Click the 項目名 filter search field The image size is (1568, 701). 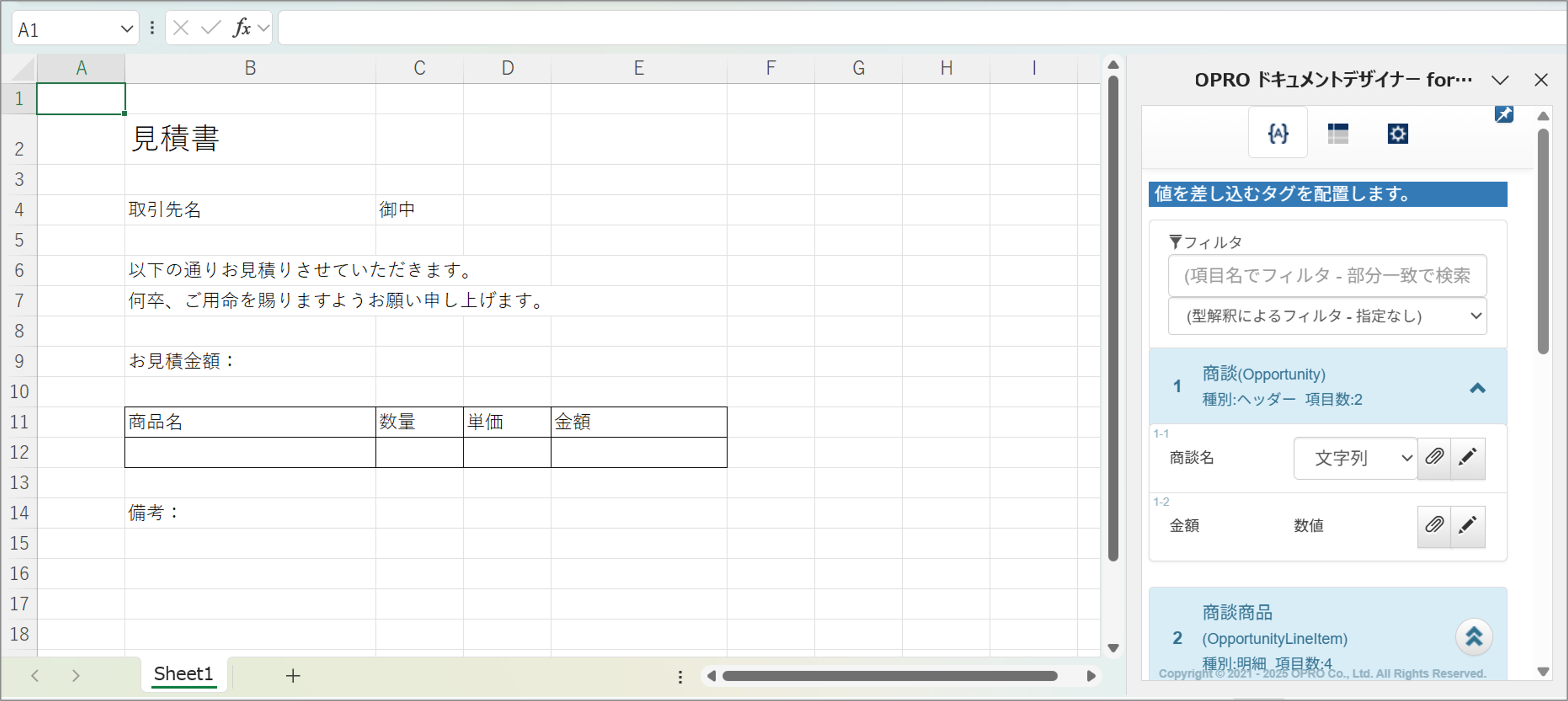point(1327,276)
